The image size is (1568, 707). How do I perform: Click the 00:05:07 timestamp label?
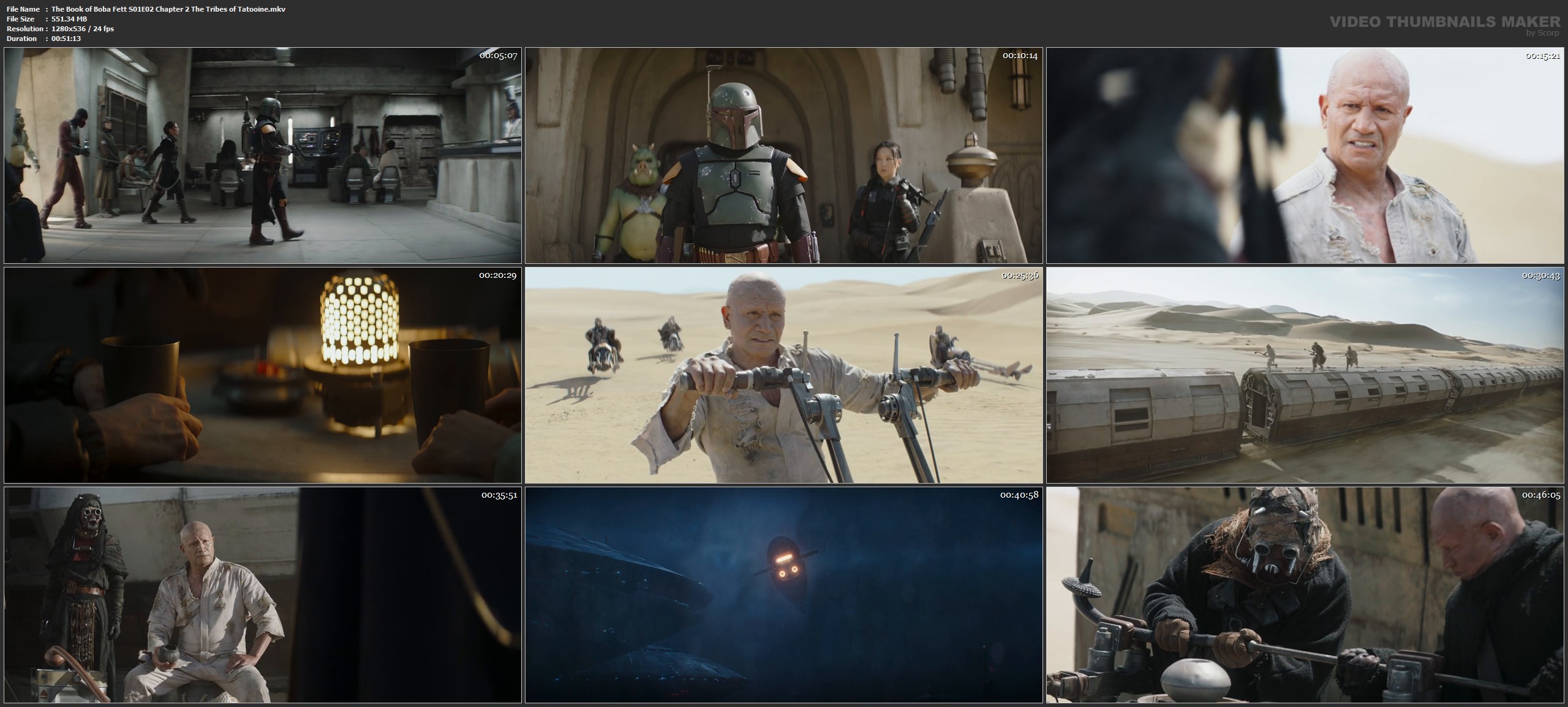(498, 56)
